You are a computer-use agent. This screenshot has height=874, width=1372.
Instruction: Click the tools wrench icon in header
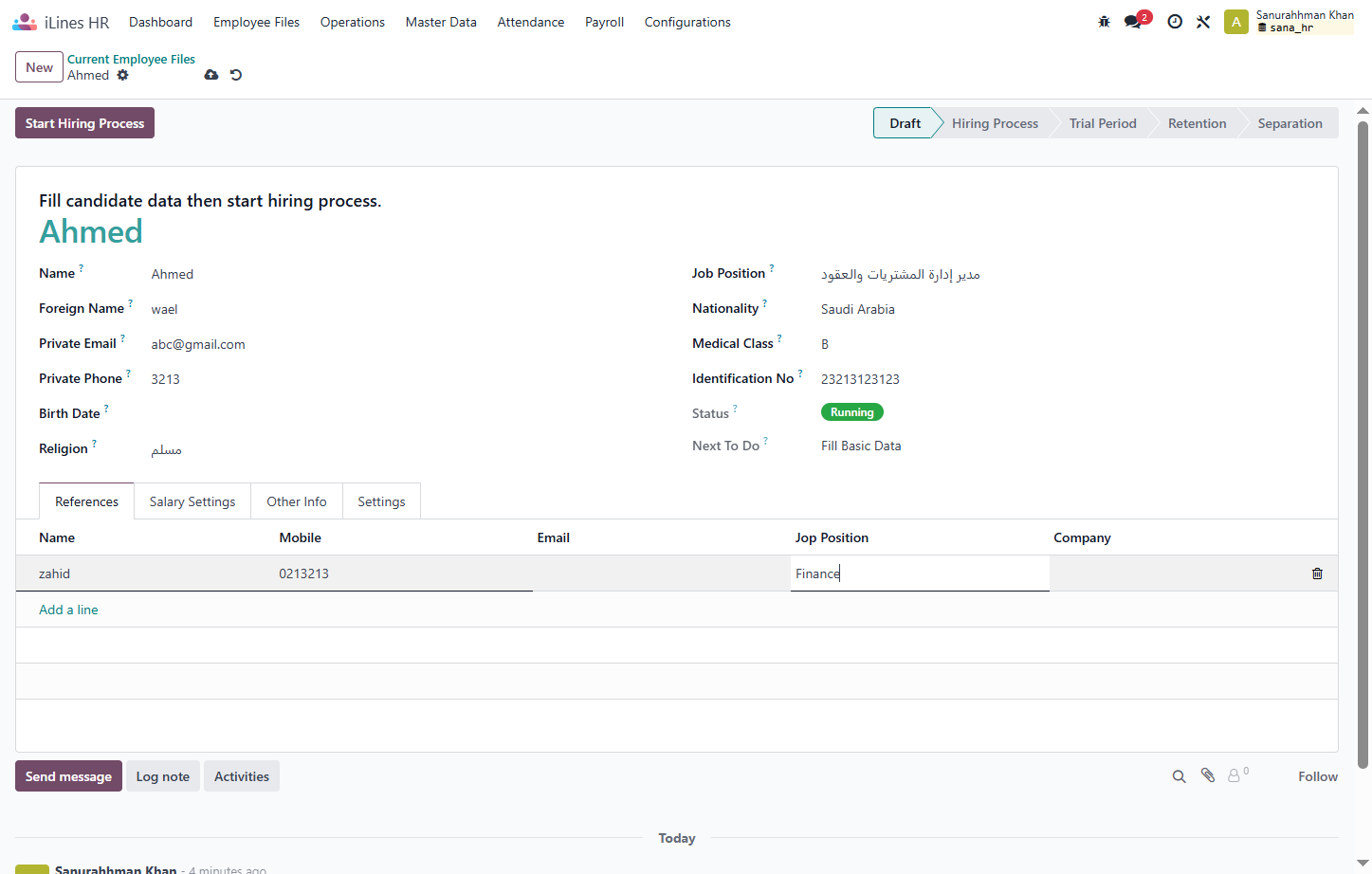tap(1203, 22)
